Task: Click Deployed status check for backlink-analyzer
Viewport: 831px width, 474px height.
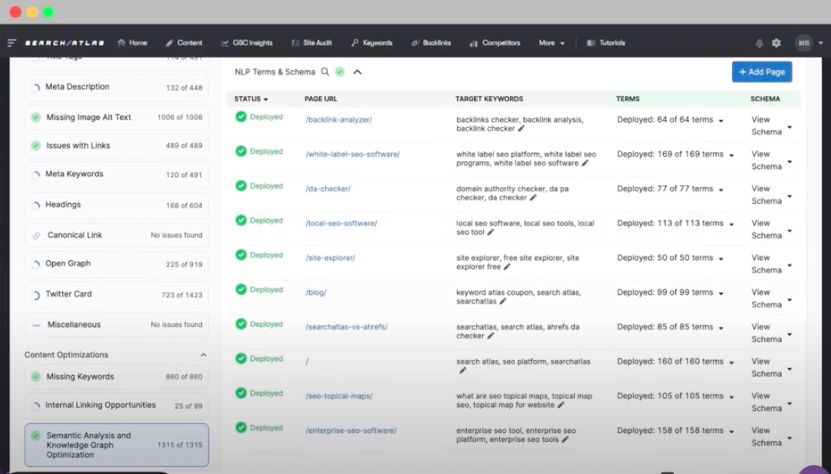Action: pos(241,117)
